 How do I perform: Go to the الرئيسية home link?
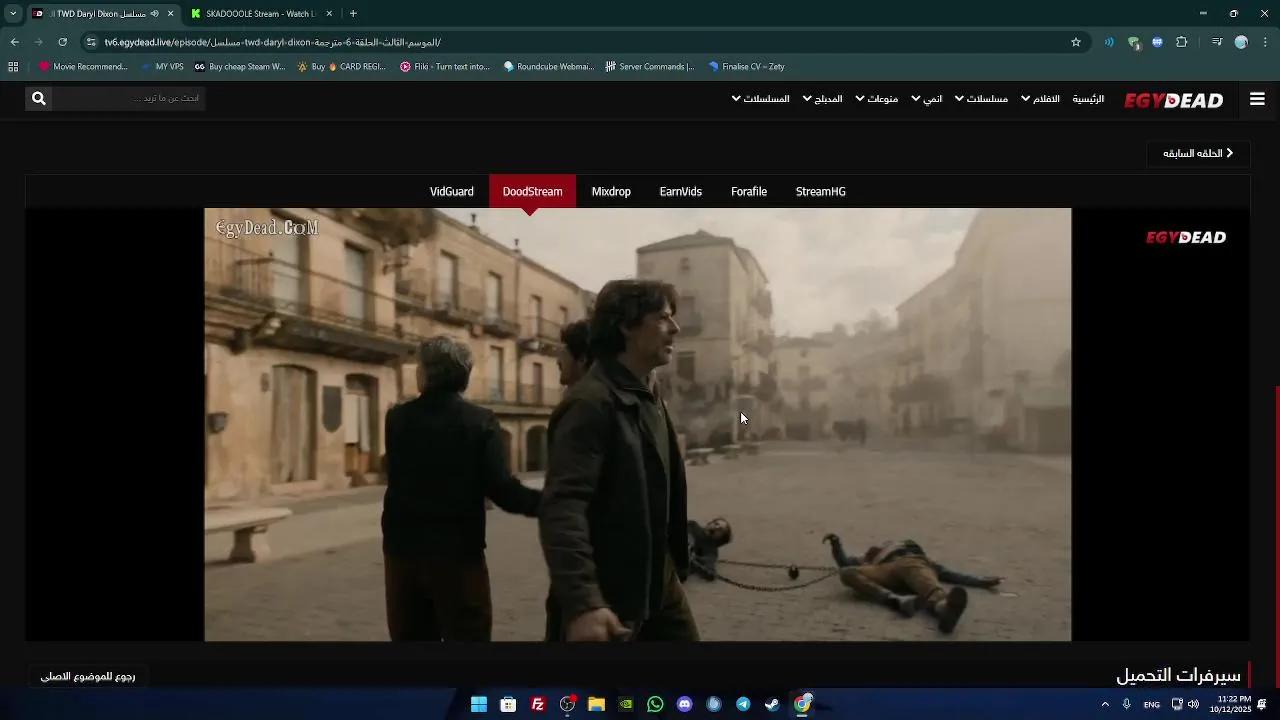pos(1088,99)
